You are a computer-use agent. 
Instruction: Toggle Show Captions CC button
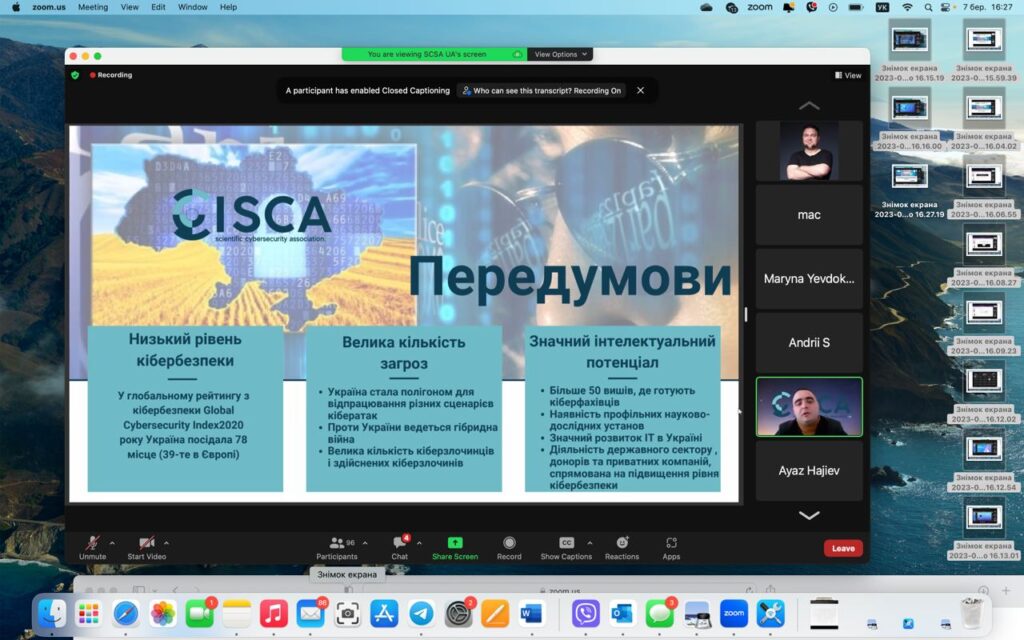566,543
